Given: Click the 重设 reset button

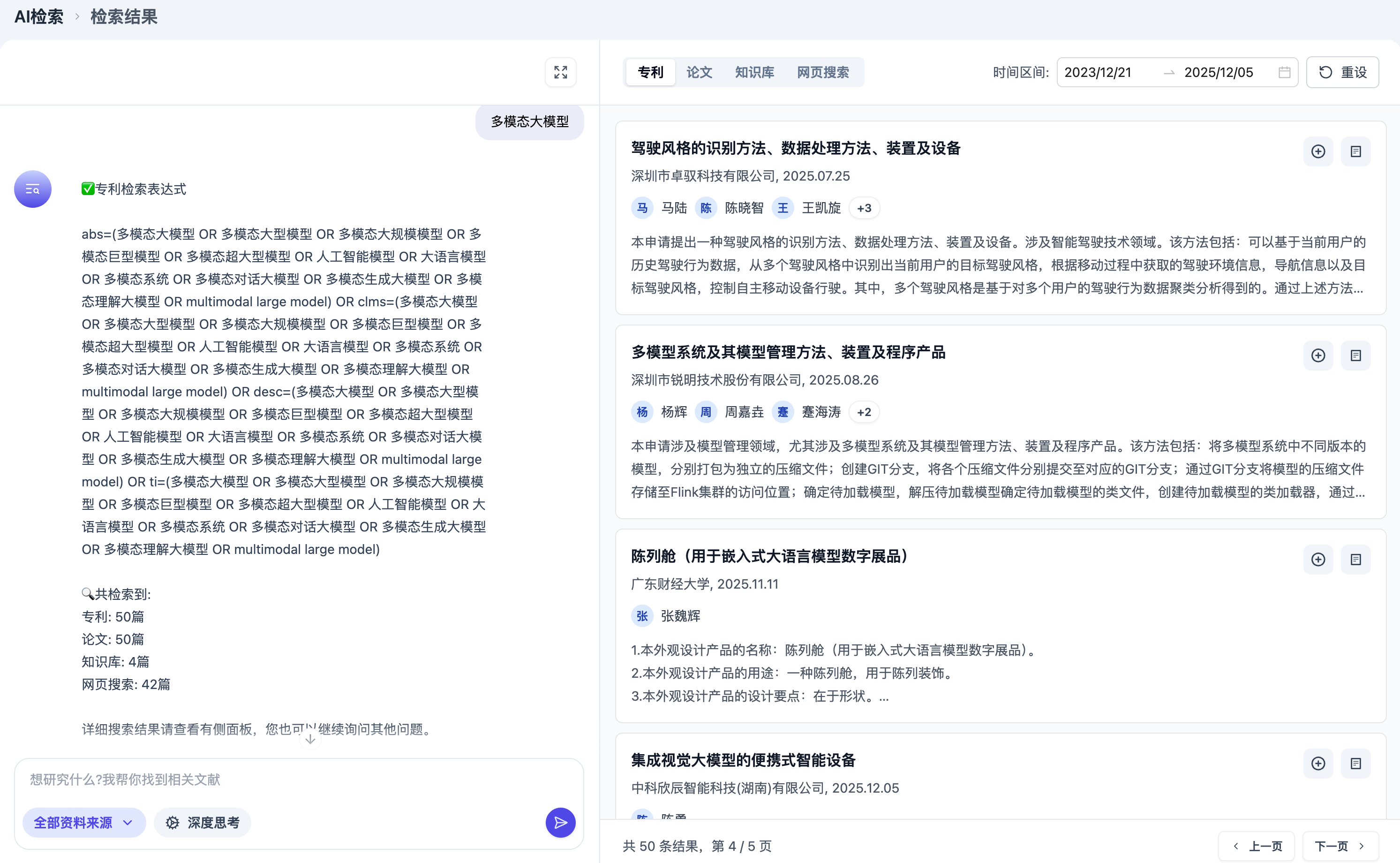Looking at the screenshot, I should click(x=1342, y=72).
